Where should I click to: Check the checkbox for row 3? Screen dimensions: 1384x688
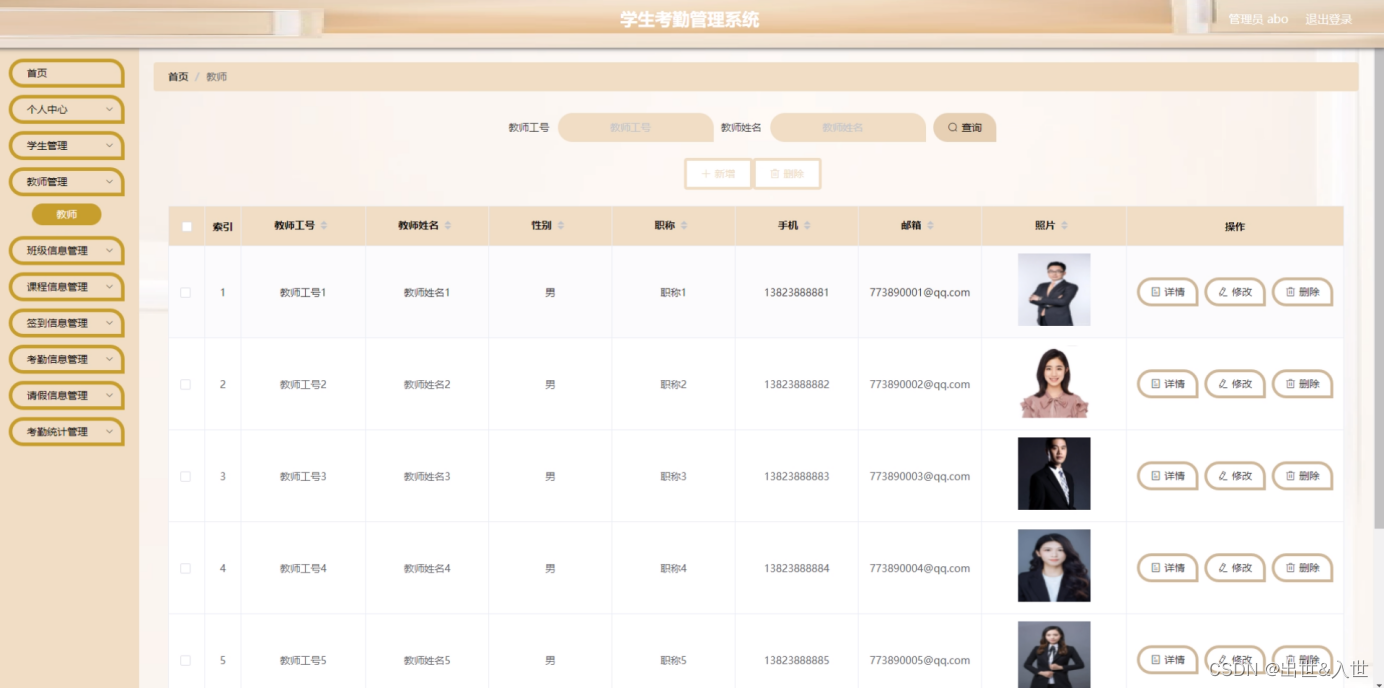185,477
